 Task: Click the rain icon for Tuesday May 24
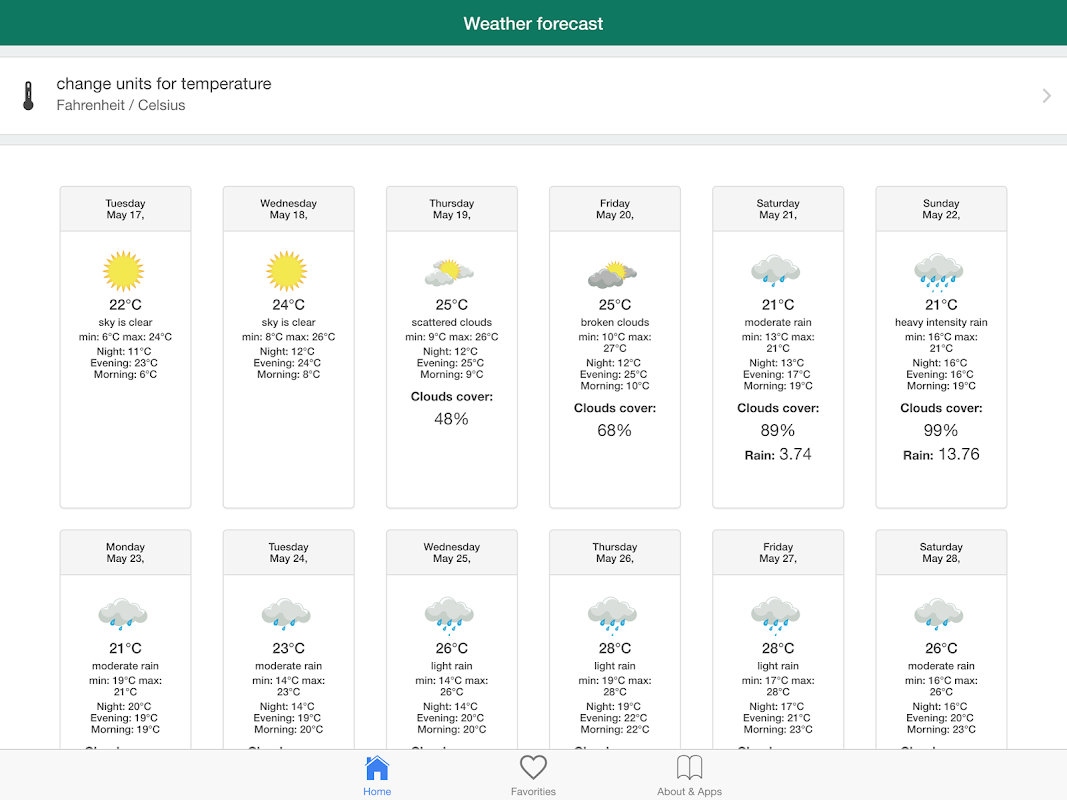click(x=286, y=614)
